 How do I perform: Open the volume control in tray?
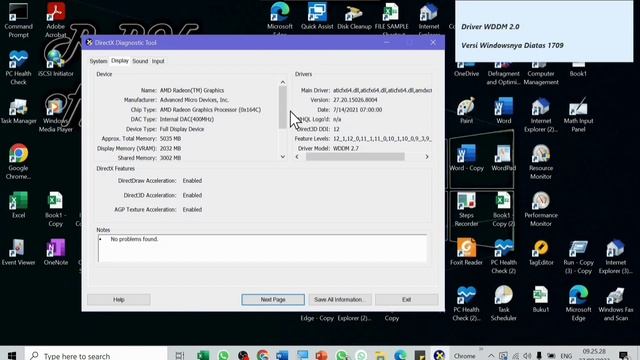pos(527,356)
